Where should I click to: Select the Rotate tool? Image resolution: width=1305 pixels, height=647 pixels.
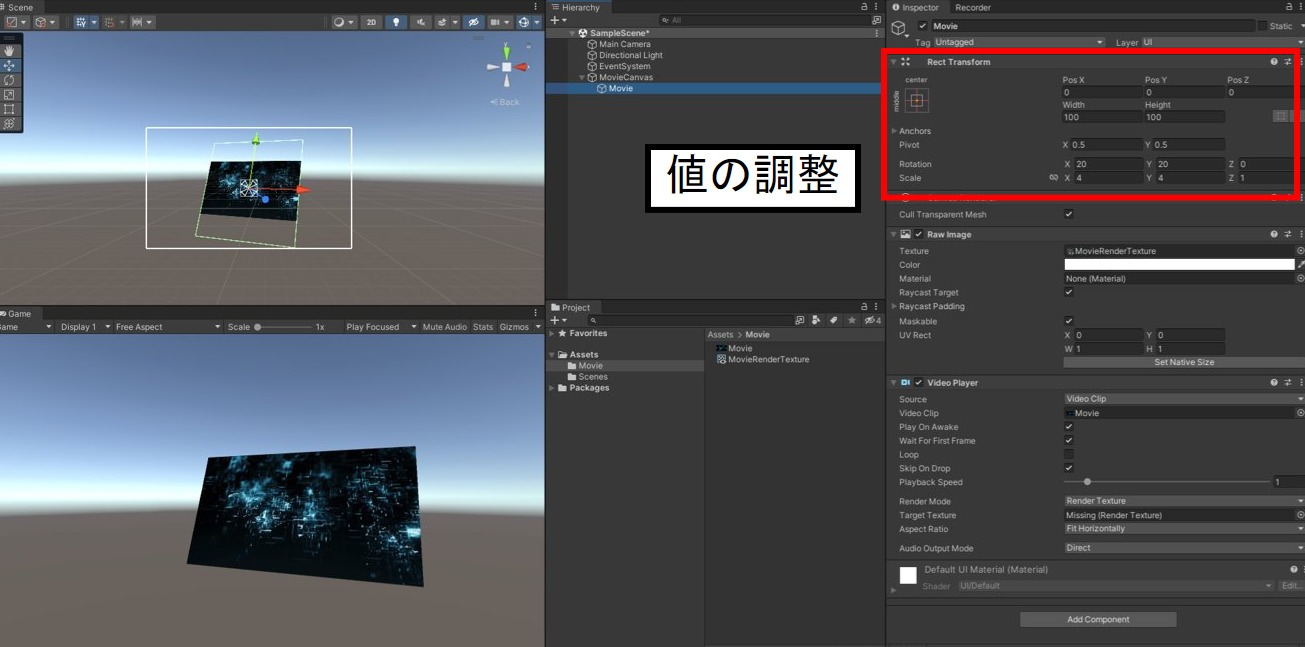click(x=9, y=80)
